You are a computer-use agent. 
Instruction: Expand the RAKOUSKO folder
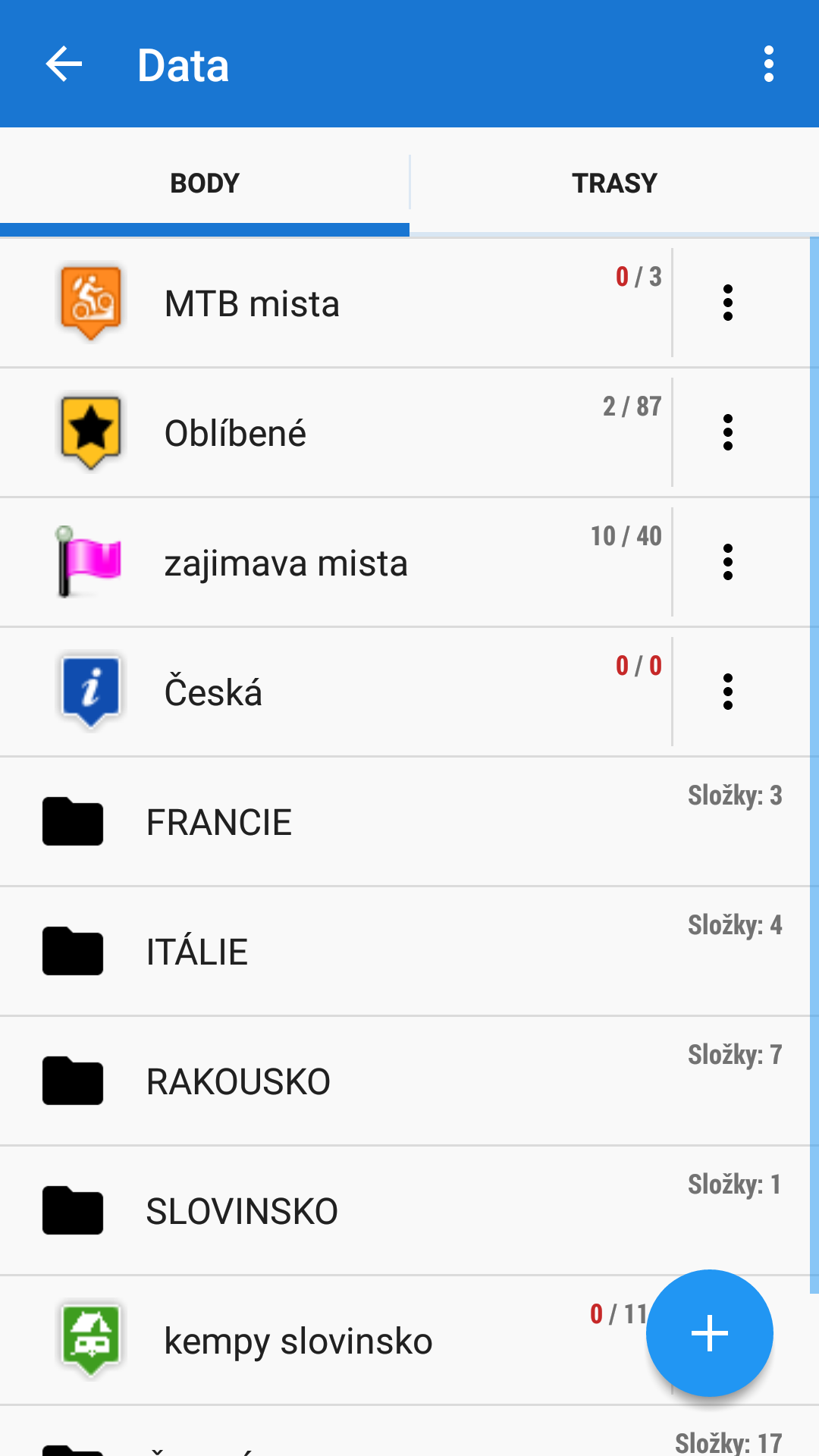click(238, 1081)
